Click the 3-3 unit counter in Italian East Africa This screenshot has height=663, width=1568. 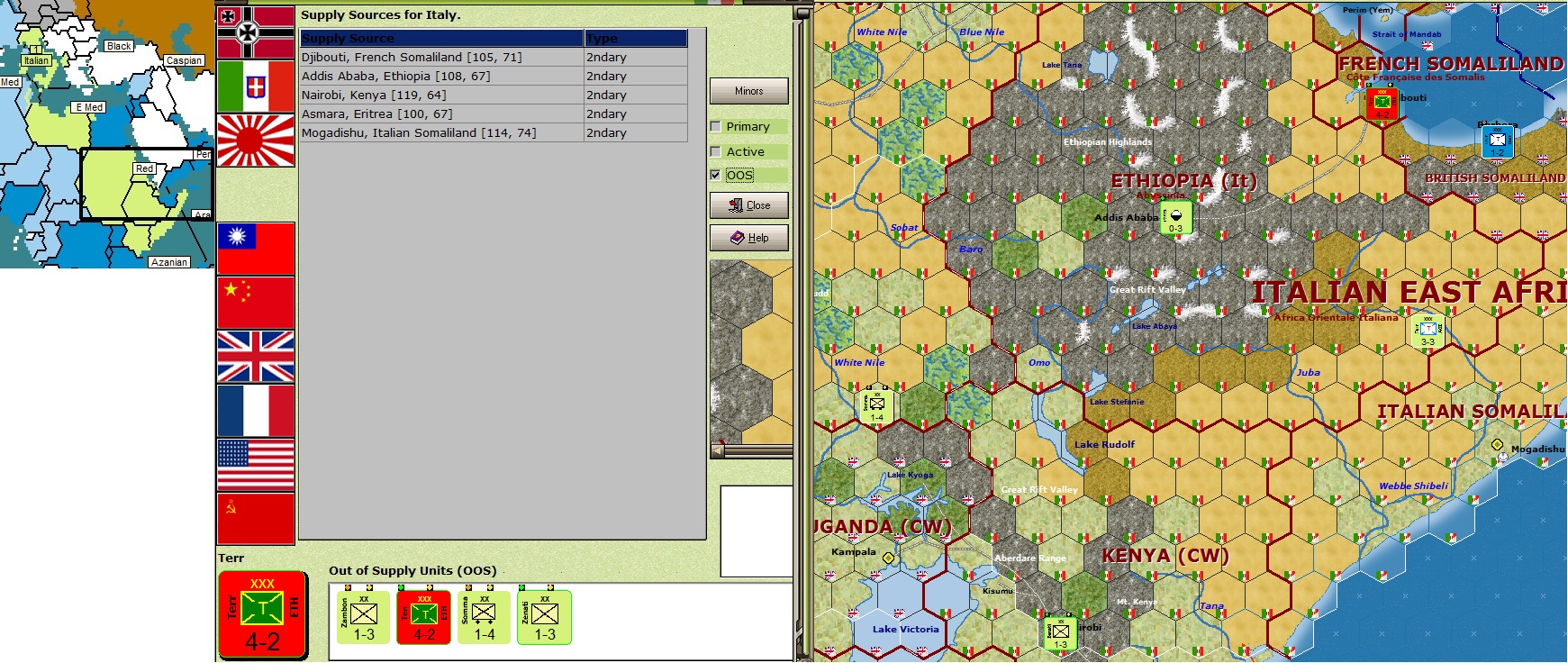(x=1428, y=331)
